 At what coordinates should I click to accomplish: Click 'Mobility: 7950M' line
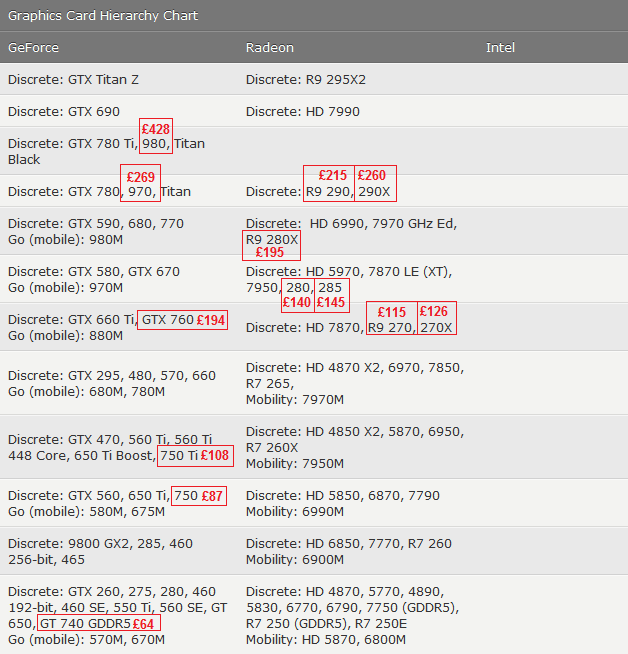click(295, 463)
